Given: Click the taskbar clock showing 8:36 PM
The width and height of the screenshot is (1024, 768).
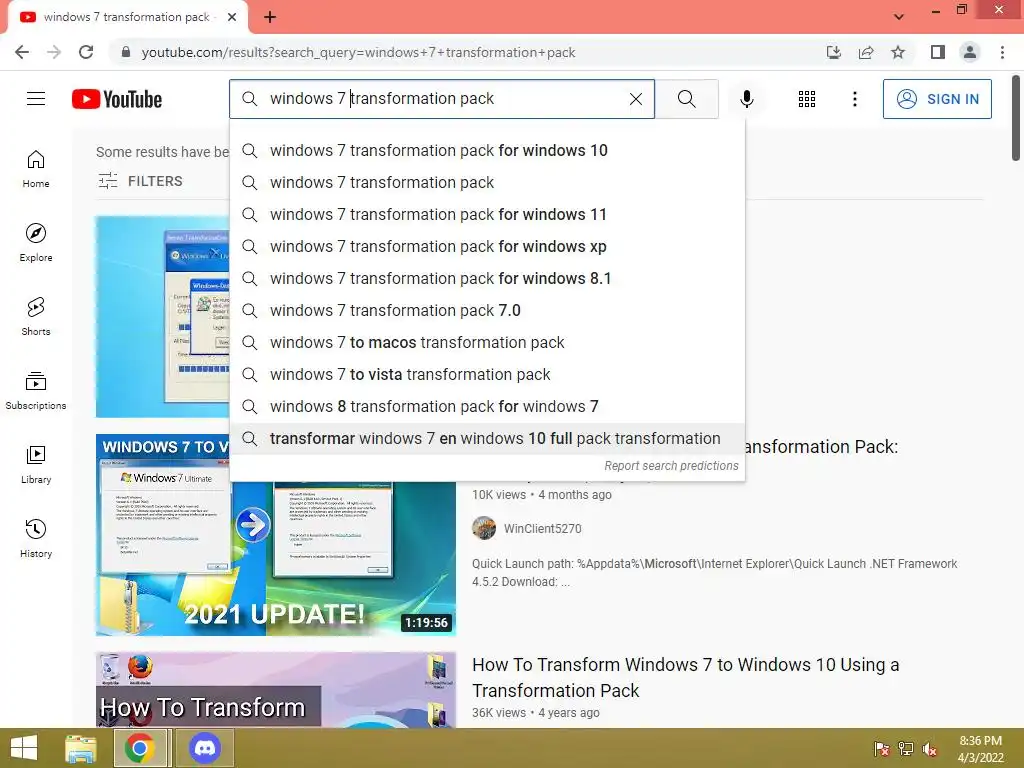Looking at the screenshot, I should [980, 749].
